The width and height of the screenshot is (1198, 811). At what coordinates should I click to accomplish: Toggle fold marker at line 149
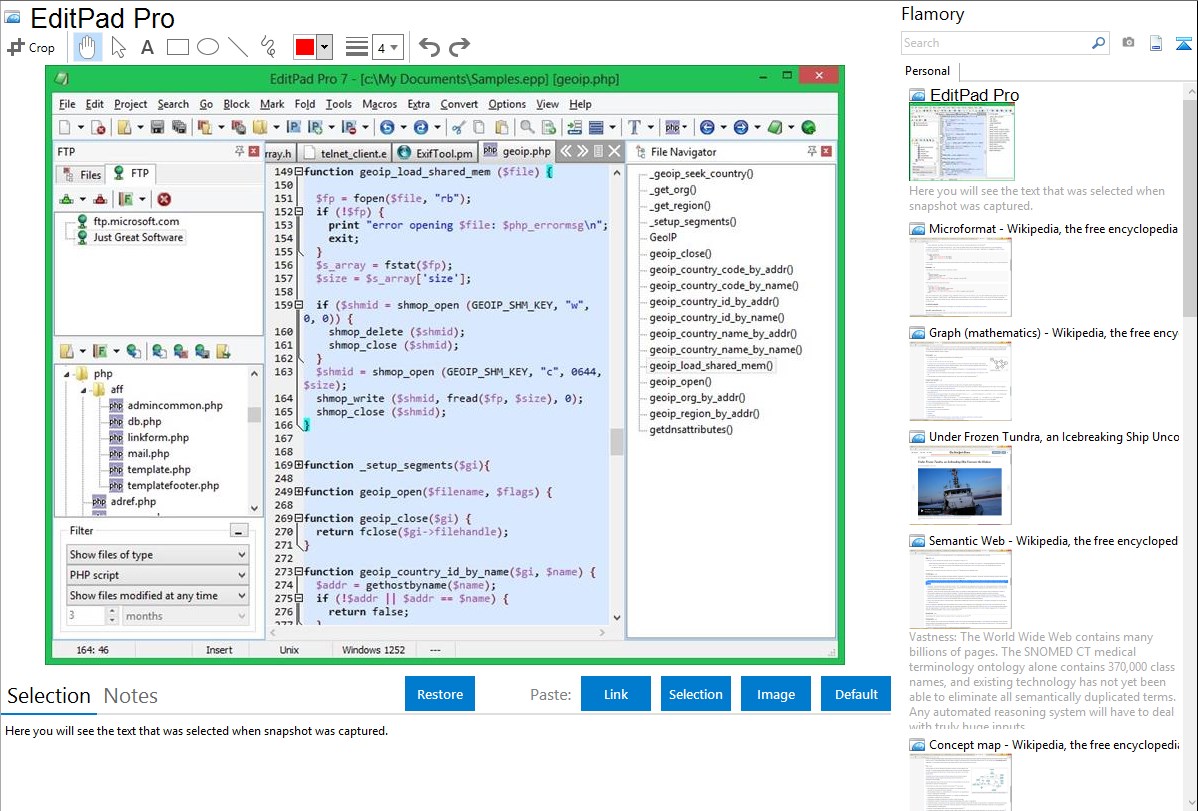pos(300,172)
